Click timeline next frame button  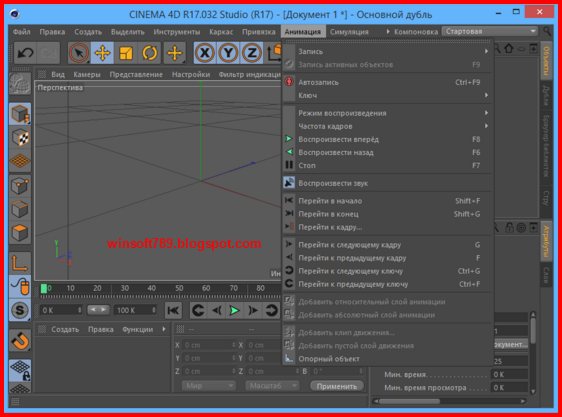pos(253,311)
